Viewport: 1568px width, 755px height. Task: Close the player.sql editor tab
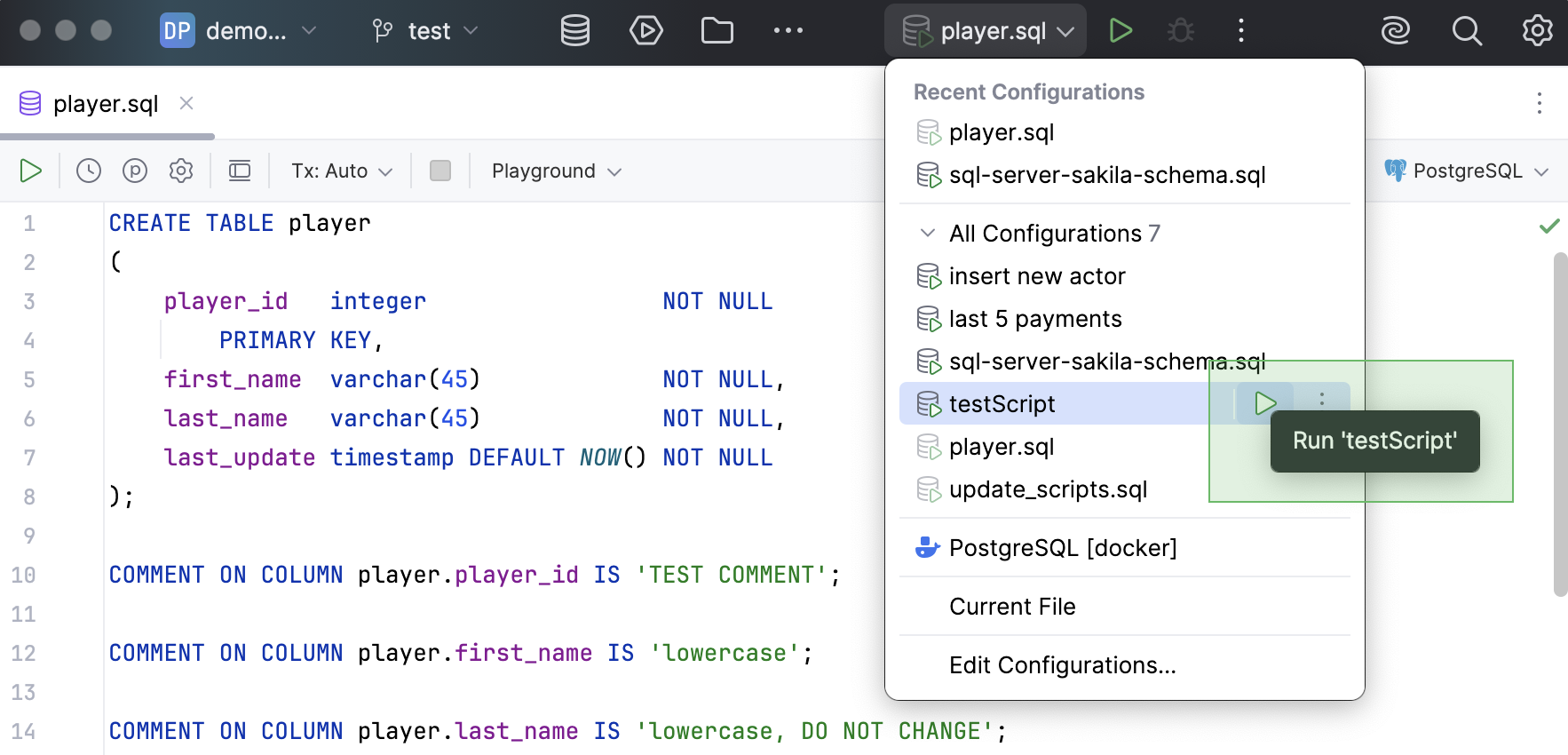186,103
